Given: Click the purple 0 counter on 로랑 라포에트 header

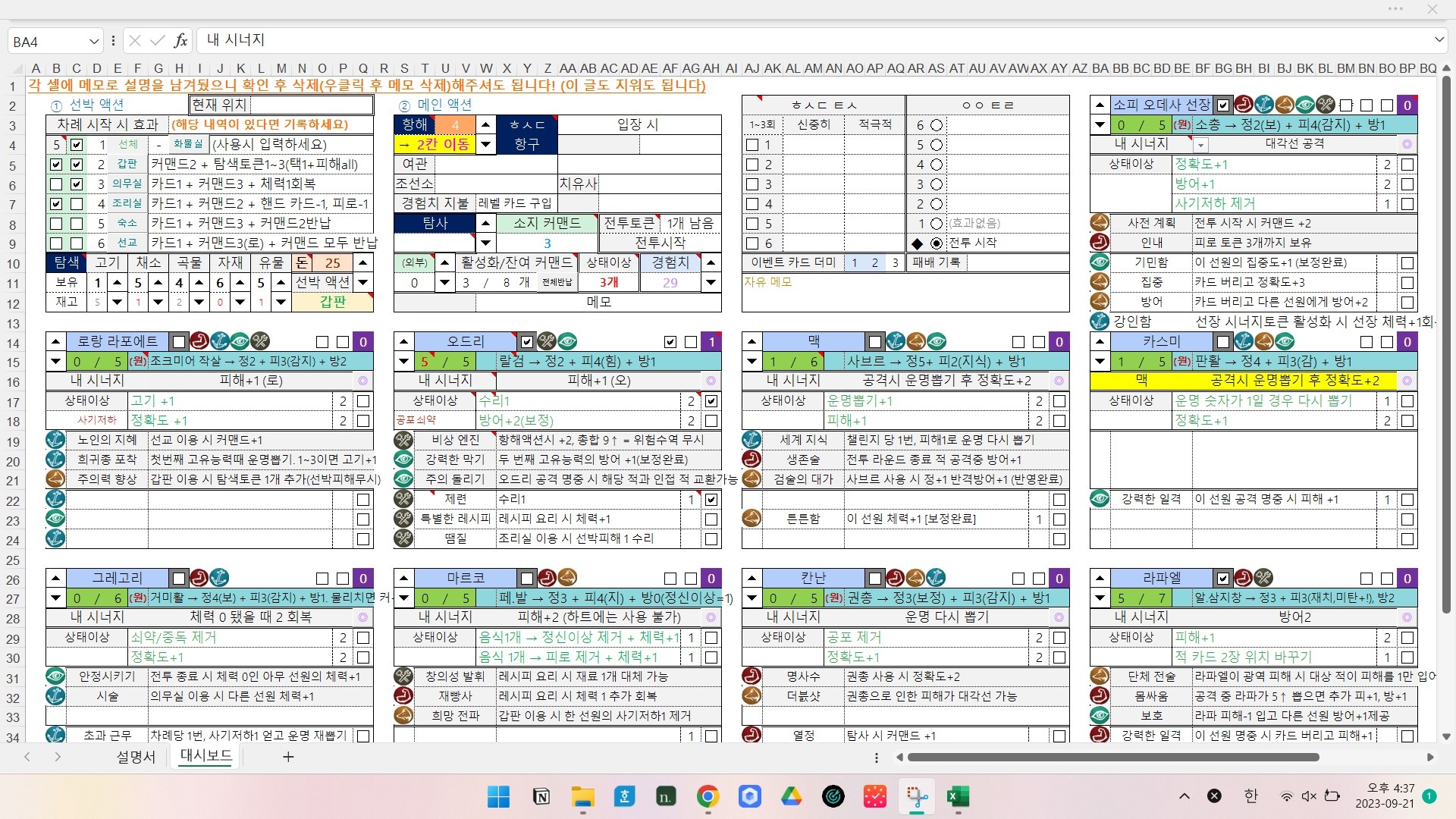Looking at the screenshot, I should click(x=363, y=341).
